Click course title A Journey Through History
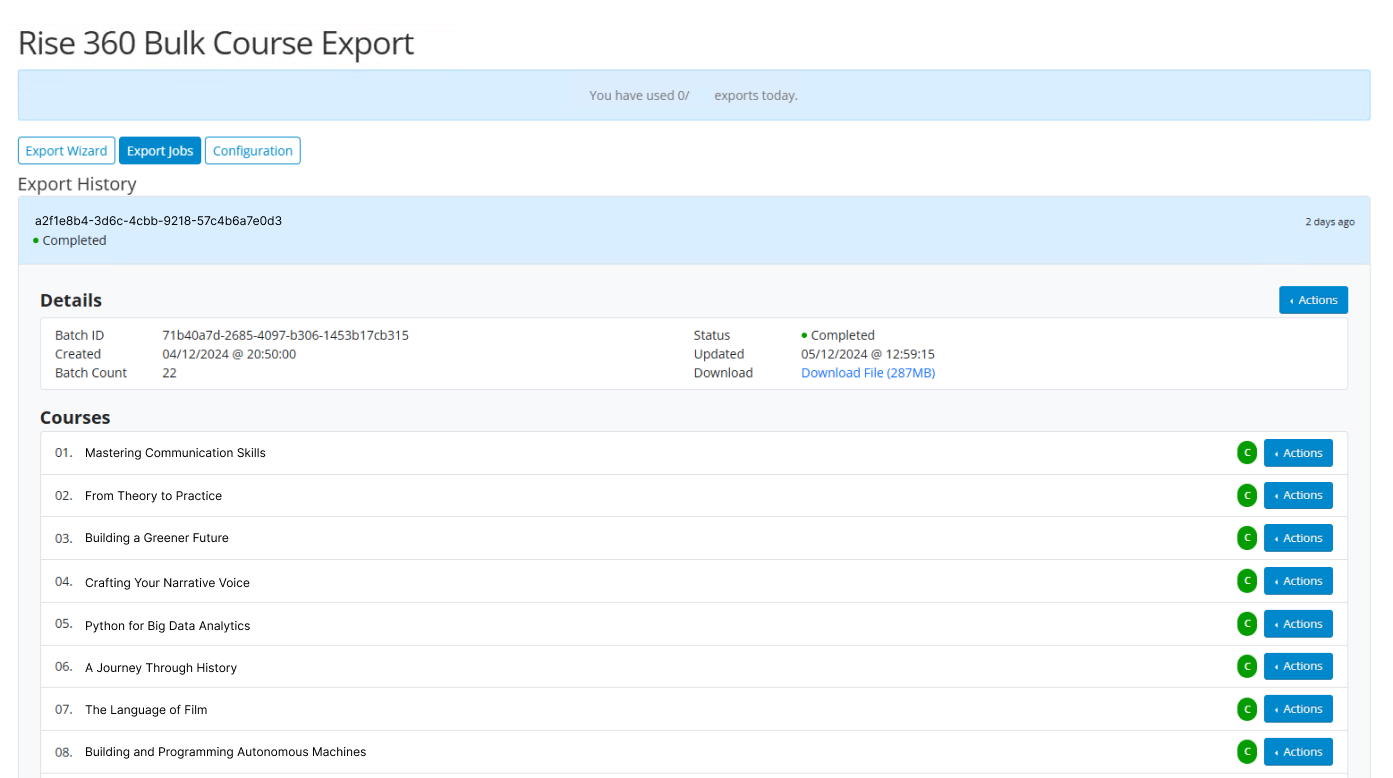Image resolution: width=1393 pixels, height=778 pixels. tap(161, 668)
